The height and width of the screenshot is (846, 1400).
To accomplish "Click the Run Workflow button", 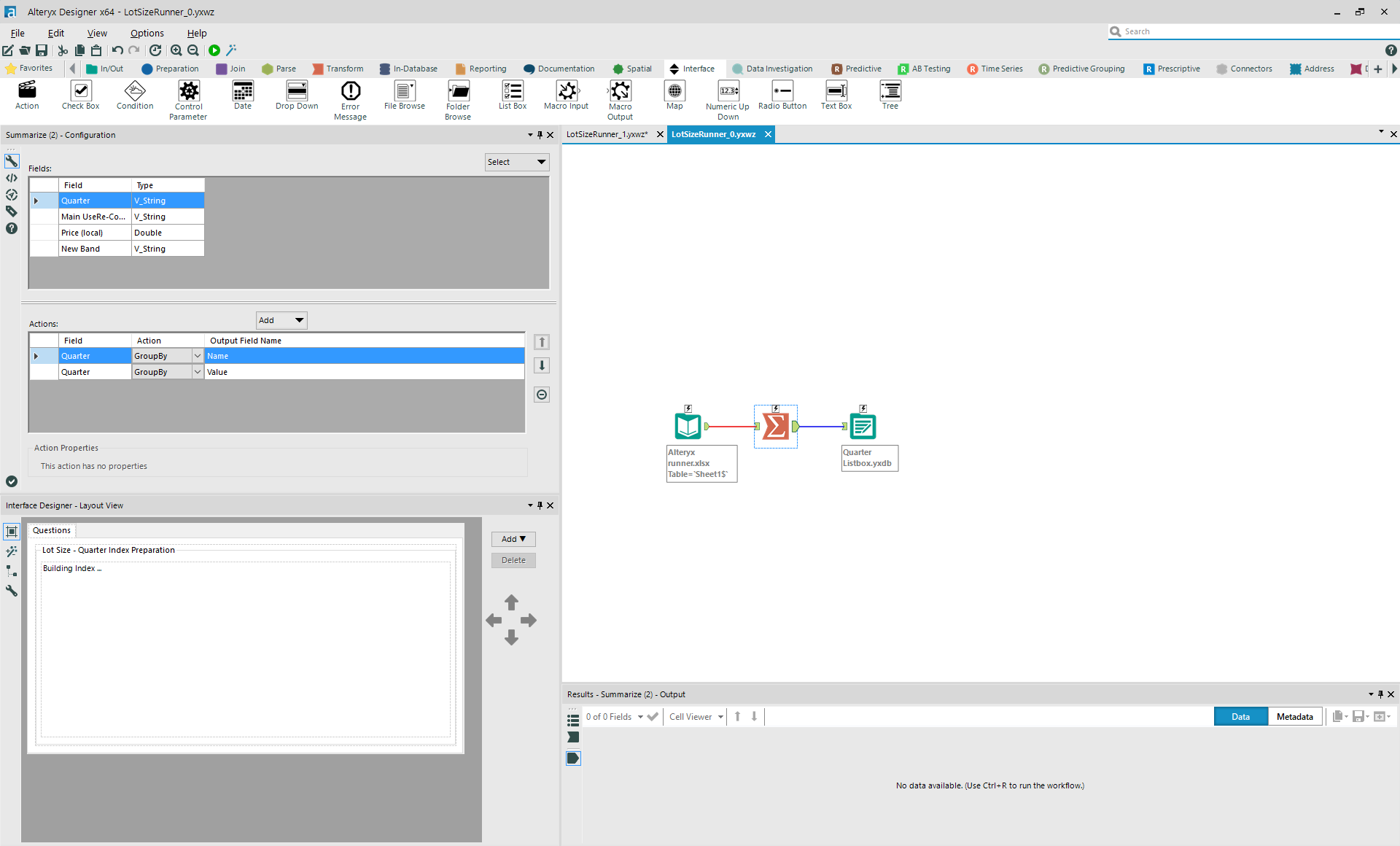I will pyautogui.click(x=214, y=50).
